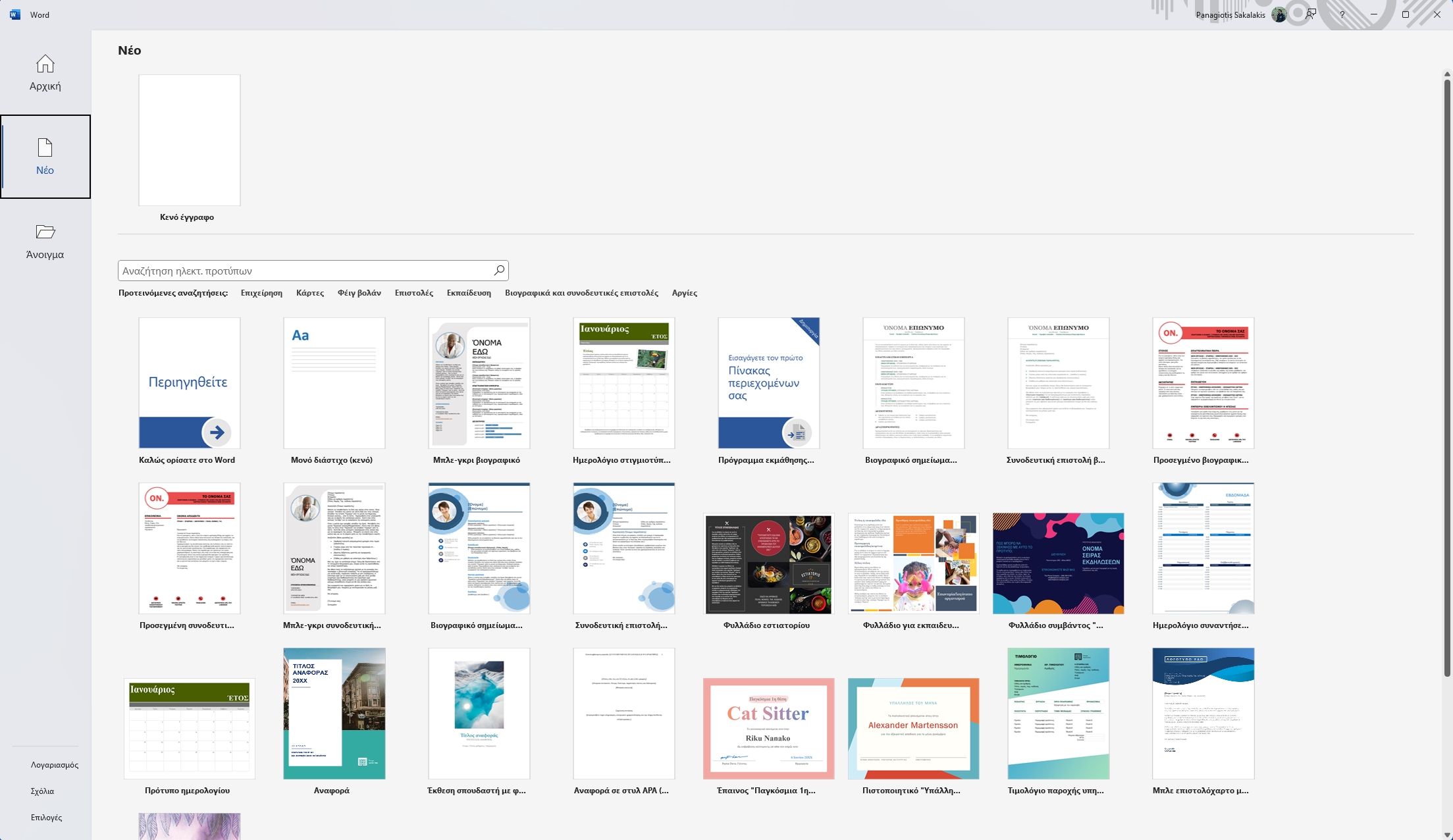Create a Κενό έγγραφο blank document
This screenshot has width=1453, height=840.
(x=189, y=140)
